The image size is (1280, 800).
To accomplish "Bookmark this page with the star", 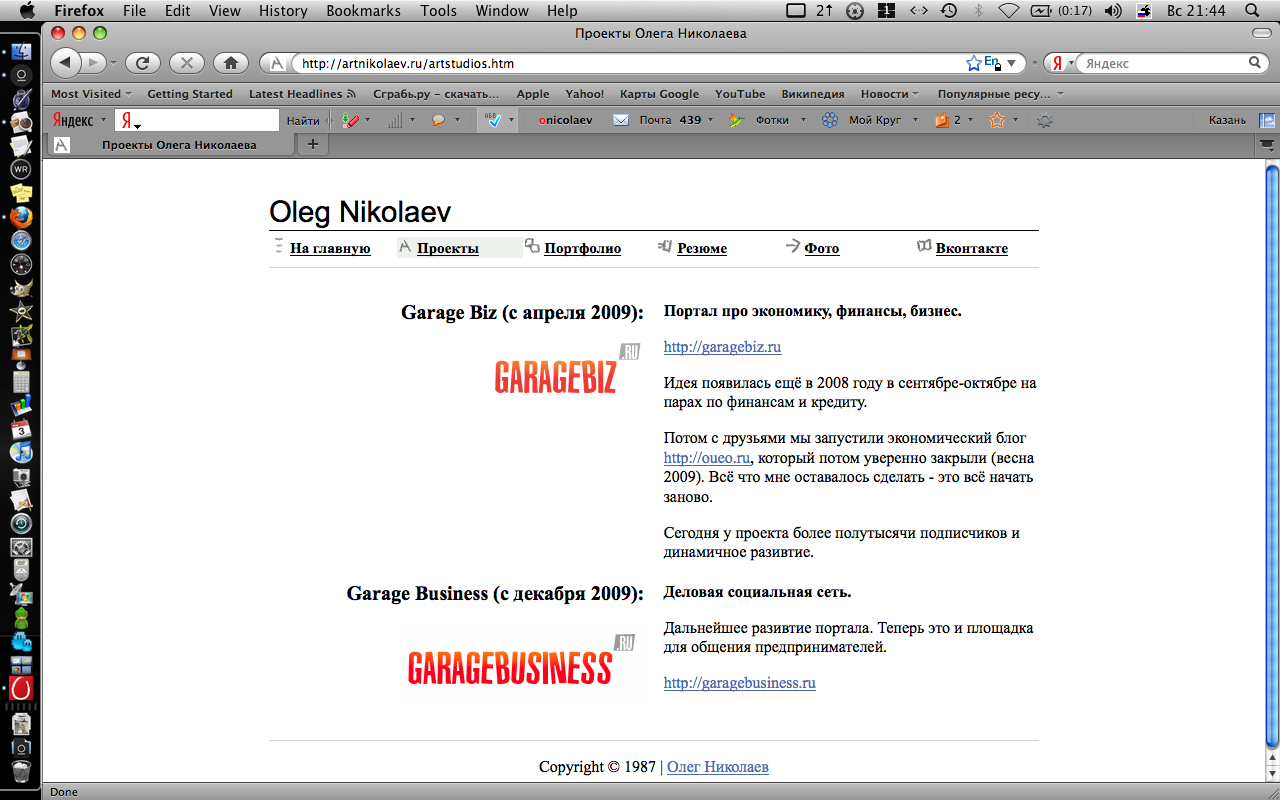I will point(973,63).
